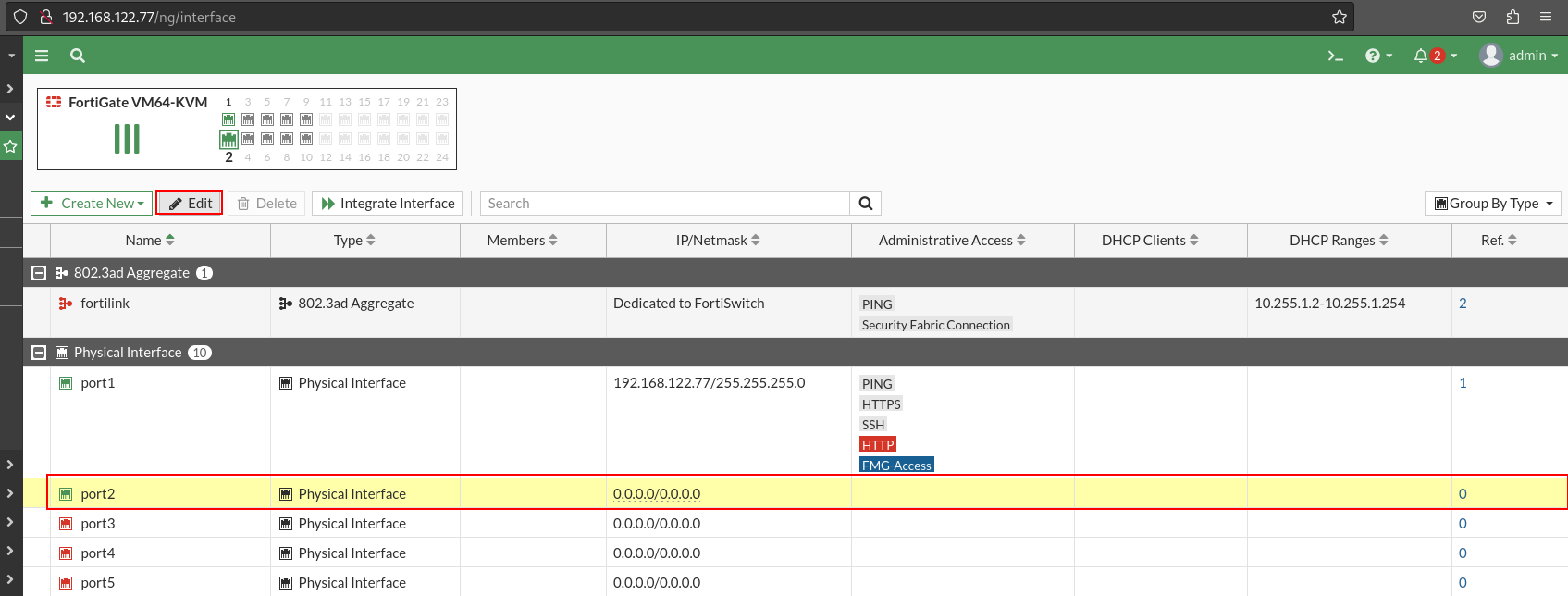Click the star icon in left sidebar
1568x596 pixels.
[x=11, y=146]
